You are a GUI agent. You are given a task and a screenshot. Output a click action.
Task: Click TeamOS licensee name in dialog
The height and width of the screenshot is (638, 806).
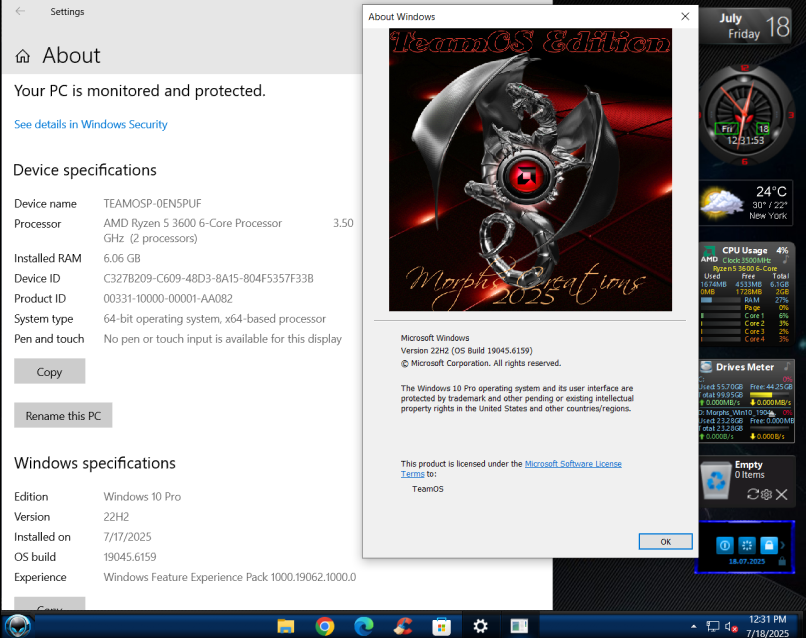pos(428,489)
